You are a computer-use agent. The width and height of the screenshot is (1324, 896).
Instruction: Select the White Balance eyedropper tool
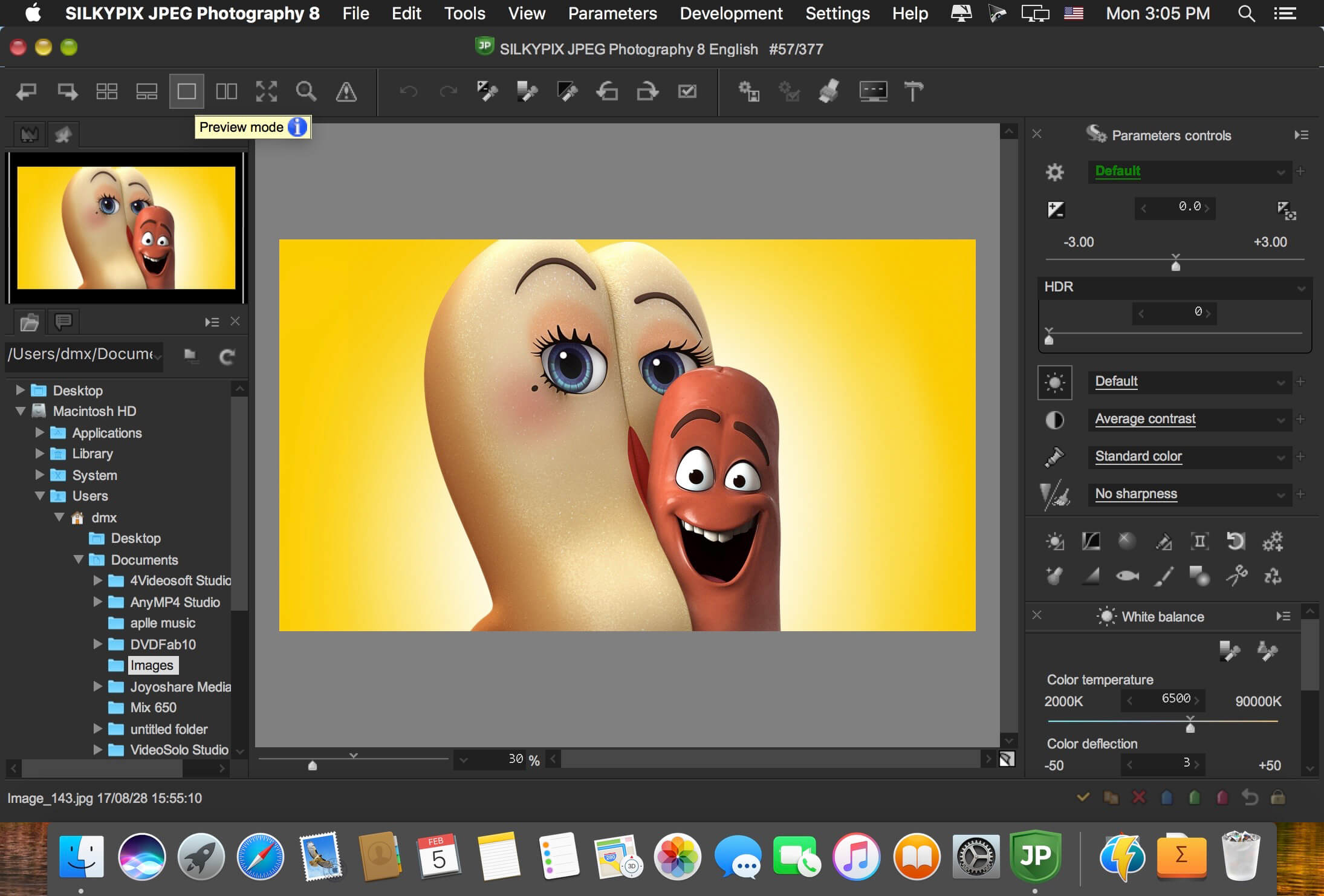[1231, 651]
